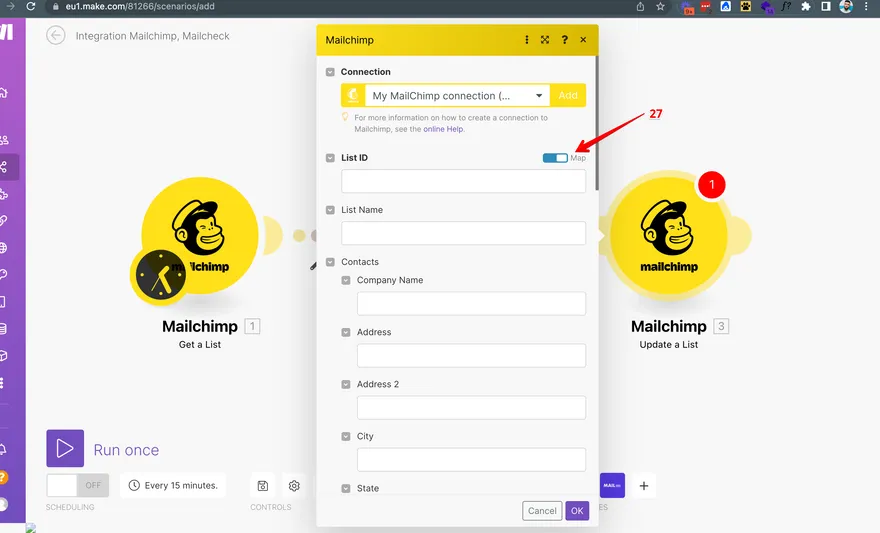
Task: Open the Devices icon in the sidebar
Action: (x=3, y=302)
